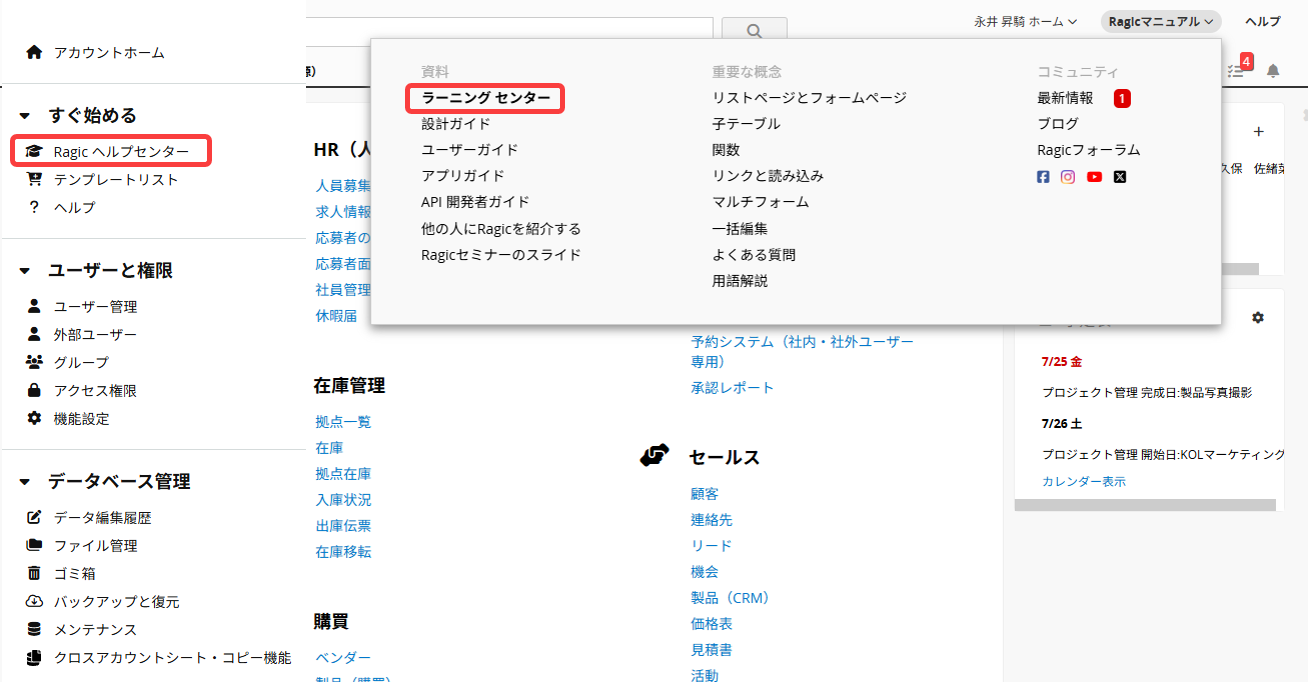Click the group icon beside グループ
1308x682 pixels.
pos(34,362)
